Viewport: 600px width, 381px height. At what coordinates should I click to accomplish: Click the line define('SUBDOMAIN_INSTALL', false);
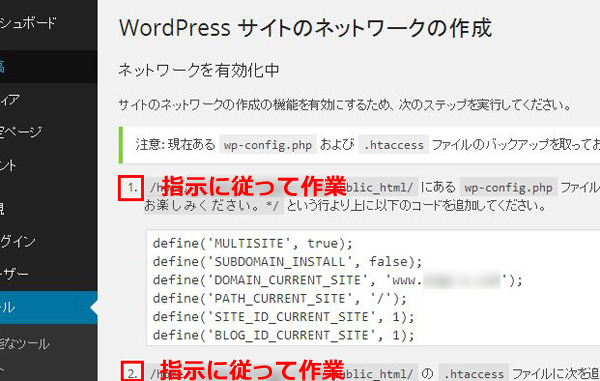(x=287, y=262)
